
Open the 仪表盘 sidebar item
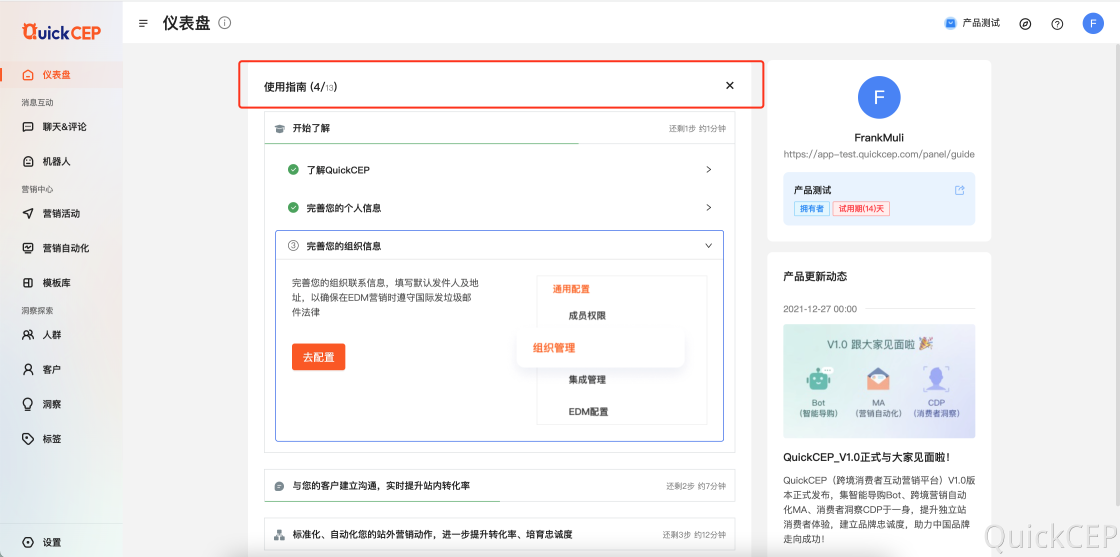[x=61, y=74]
